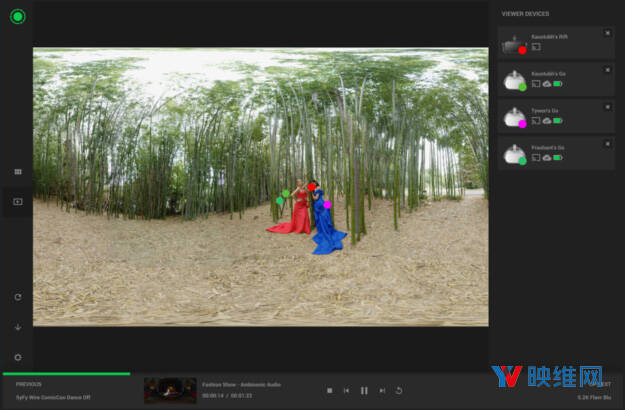625x410 pixels.
Task: Remove the fourth Go device at list bottom
Action: coord(607,142)
